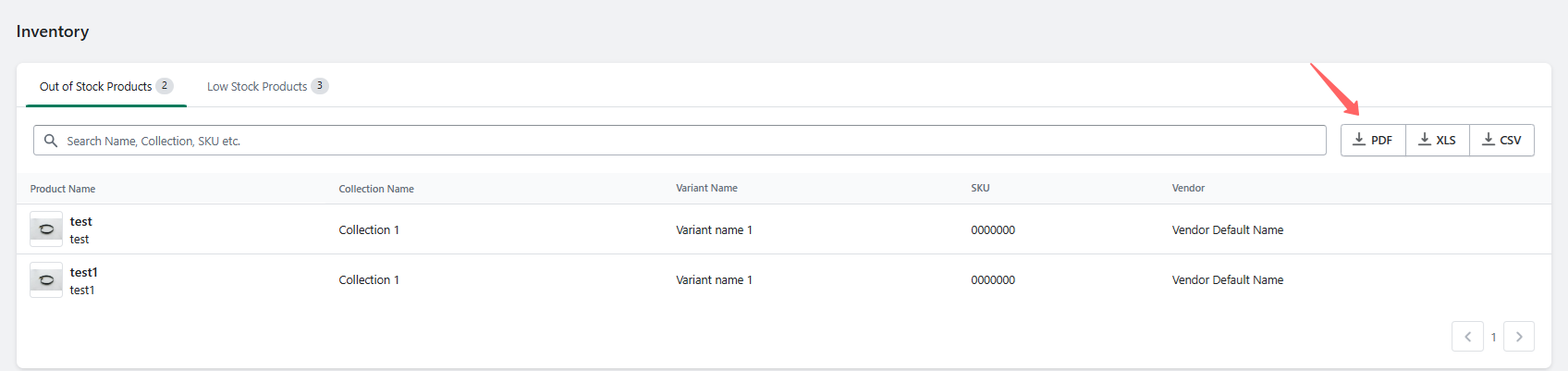Click Vendor Default Name in test row
Viewport: 1568px width, 371px height.
click(1228, 229)
